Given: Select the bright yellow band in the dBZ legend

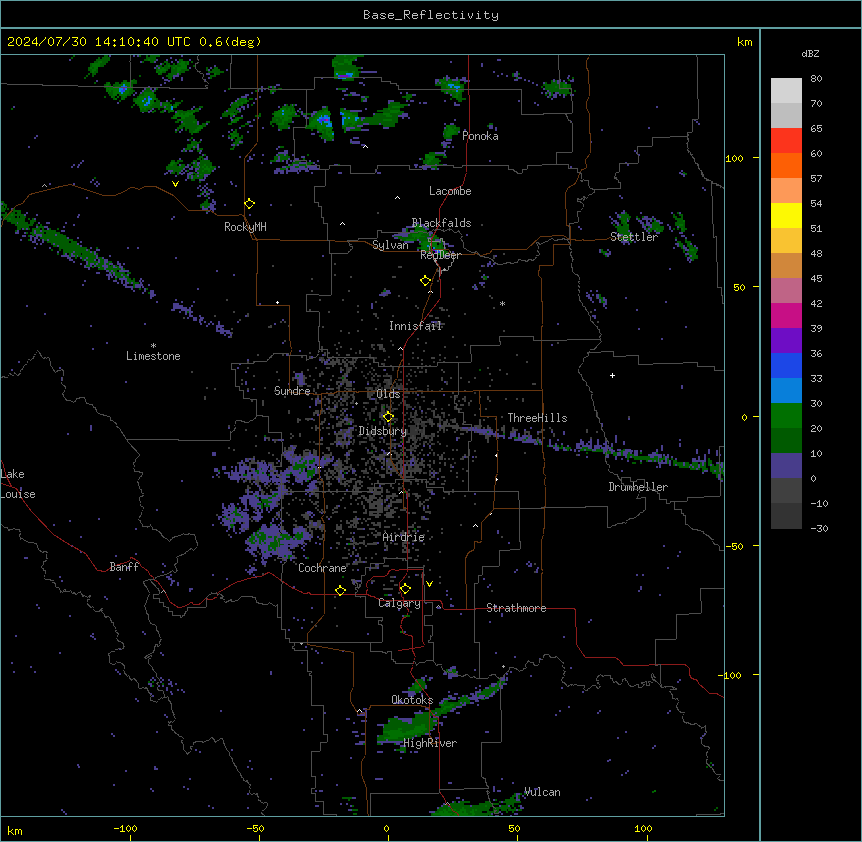Looking at the screenshot, I should pyautogui.click(x=786, y=215).
